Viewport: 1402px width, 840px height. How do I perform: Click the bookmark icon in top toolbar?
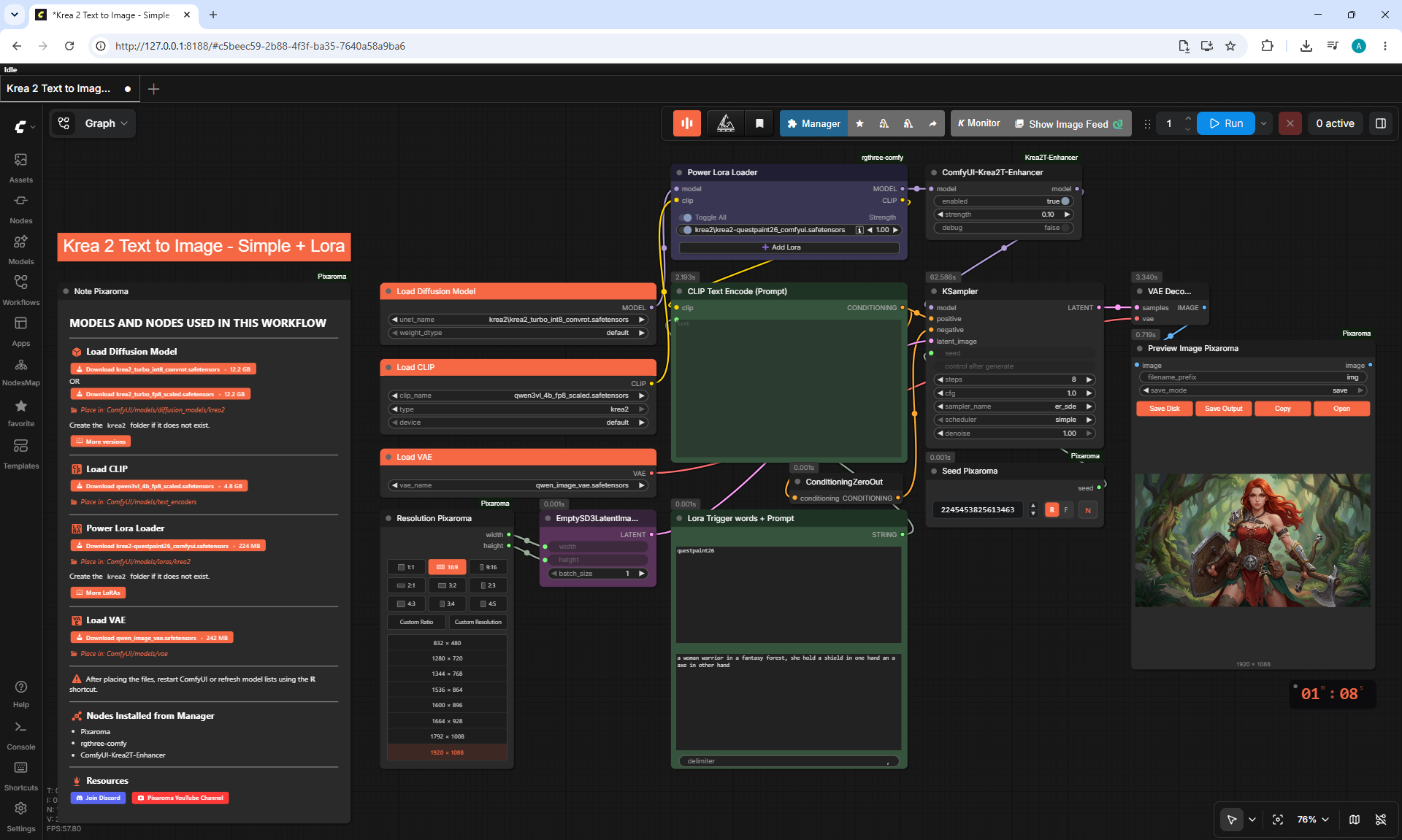[x=759, y=123]
